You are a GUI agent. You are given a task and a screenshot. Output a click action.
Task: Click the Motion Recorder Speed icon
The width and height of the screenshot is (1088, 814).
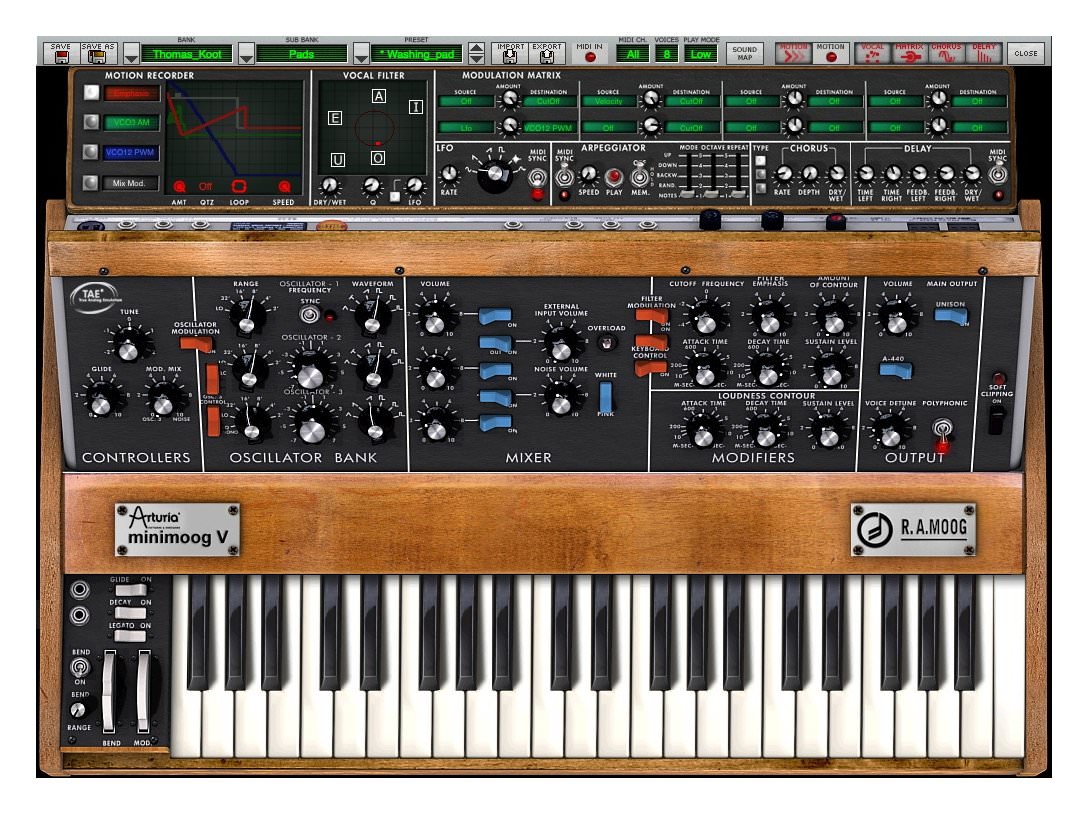(284, 186)
